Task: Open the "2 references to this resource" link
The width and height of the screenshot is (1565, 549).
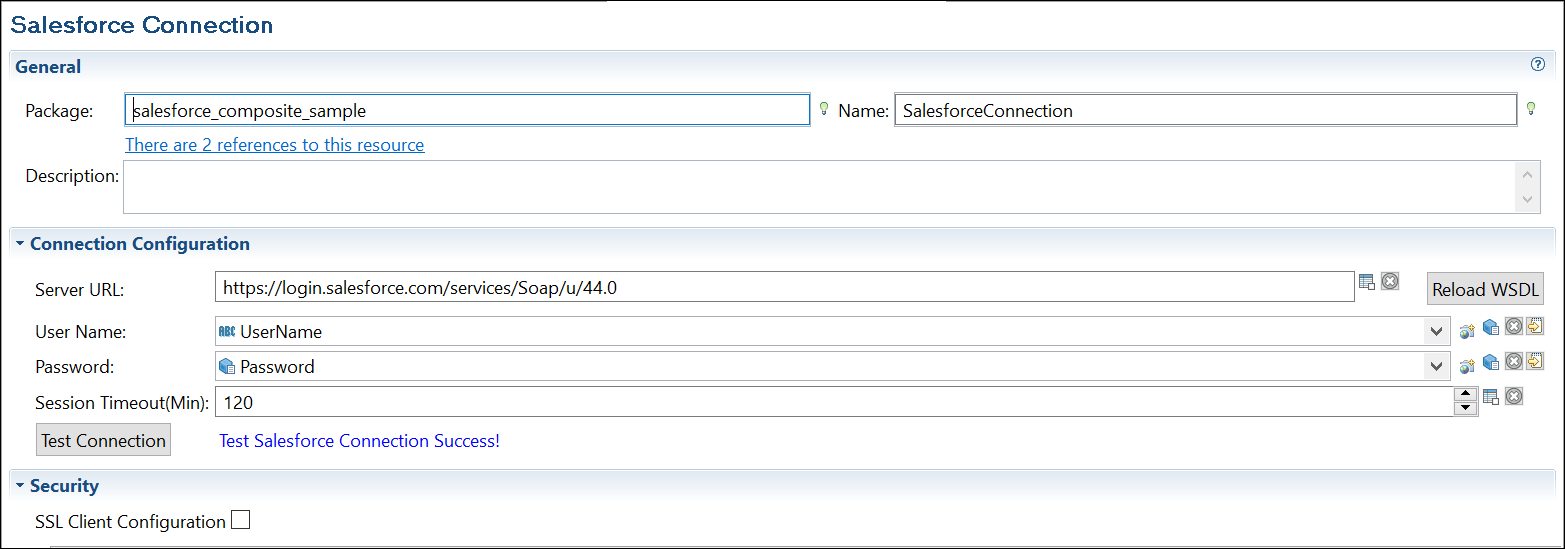Action: [274, 145]
